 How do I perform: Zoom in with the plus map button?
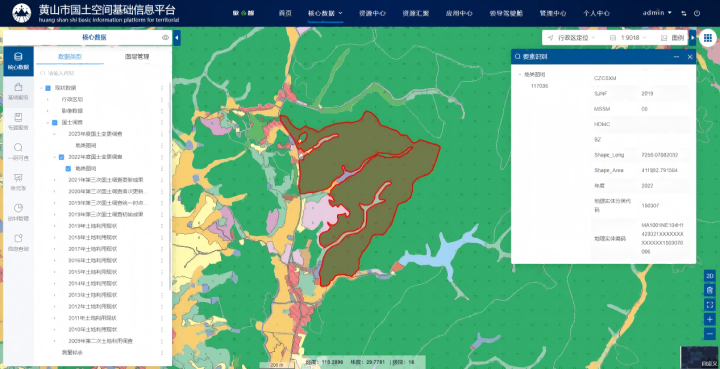click(709, 319)
